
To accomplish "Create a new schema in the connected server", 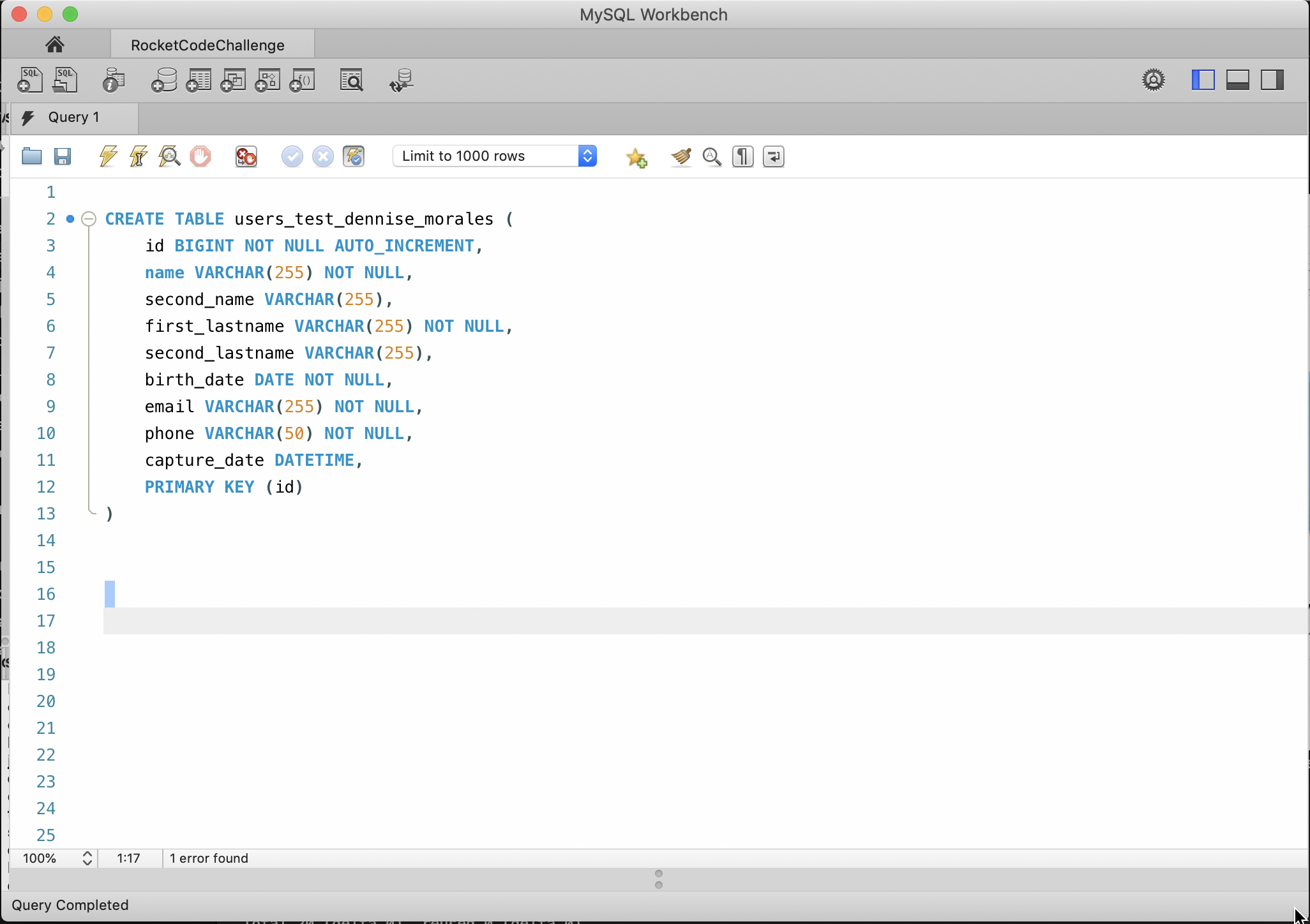I will (163, 80).
